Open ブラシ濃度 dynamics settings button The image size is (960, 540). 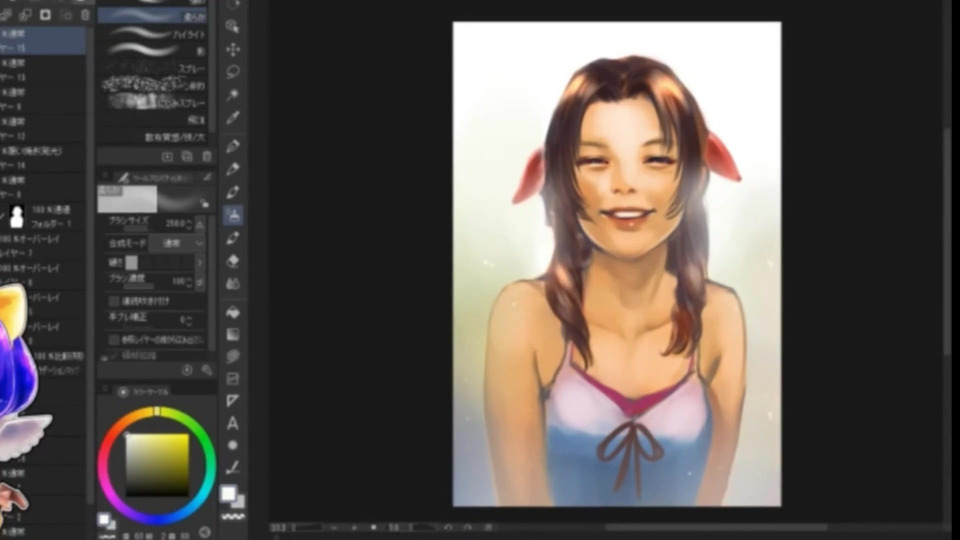tap(200, 282)
